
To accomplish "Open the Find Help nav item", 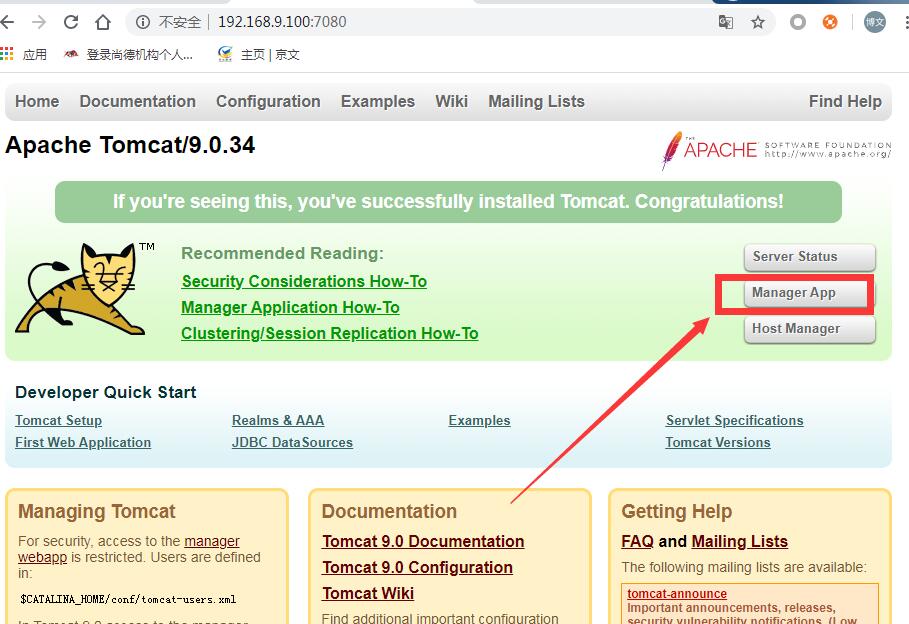I will (845, 101).
